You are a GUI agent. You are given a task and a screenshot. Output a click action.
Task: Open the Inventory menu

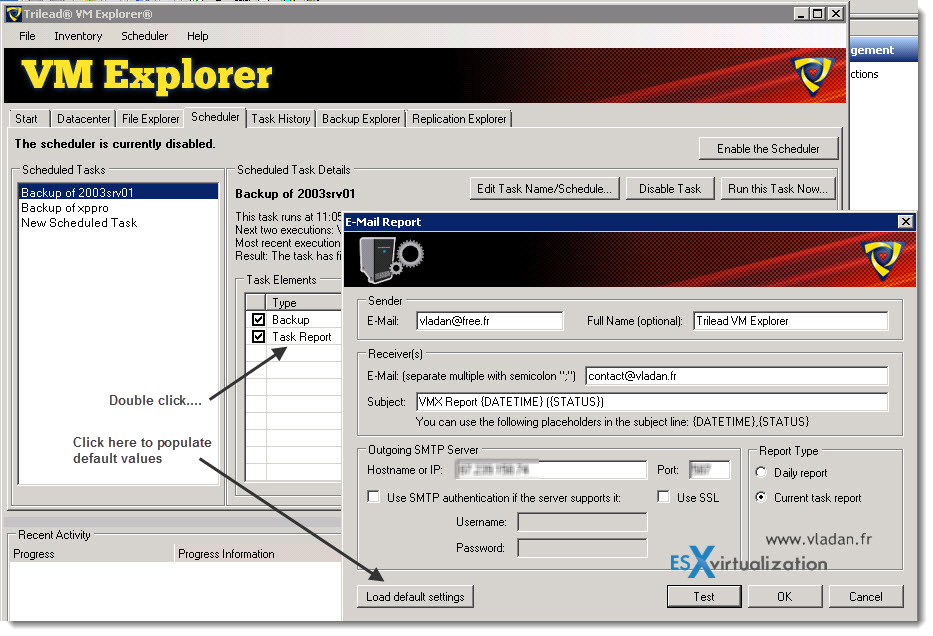coord(78,36)
